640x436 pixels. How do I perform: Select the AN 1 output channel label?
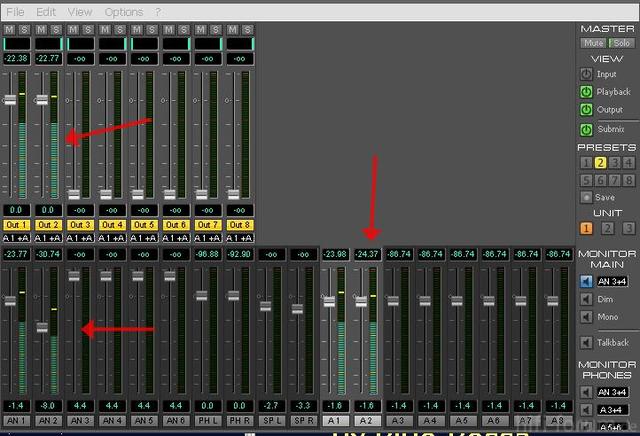click(x=16, y=420)
